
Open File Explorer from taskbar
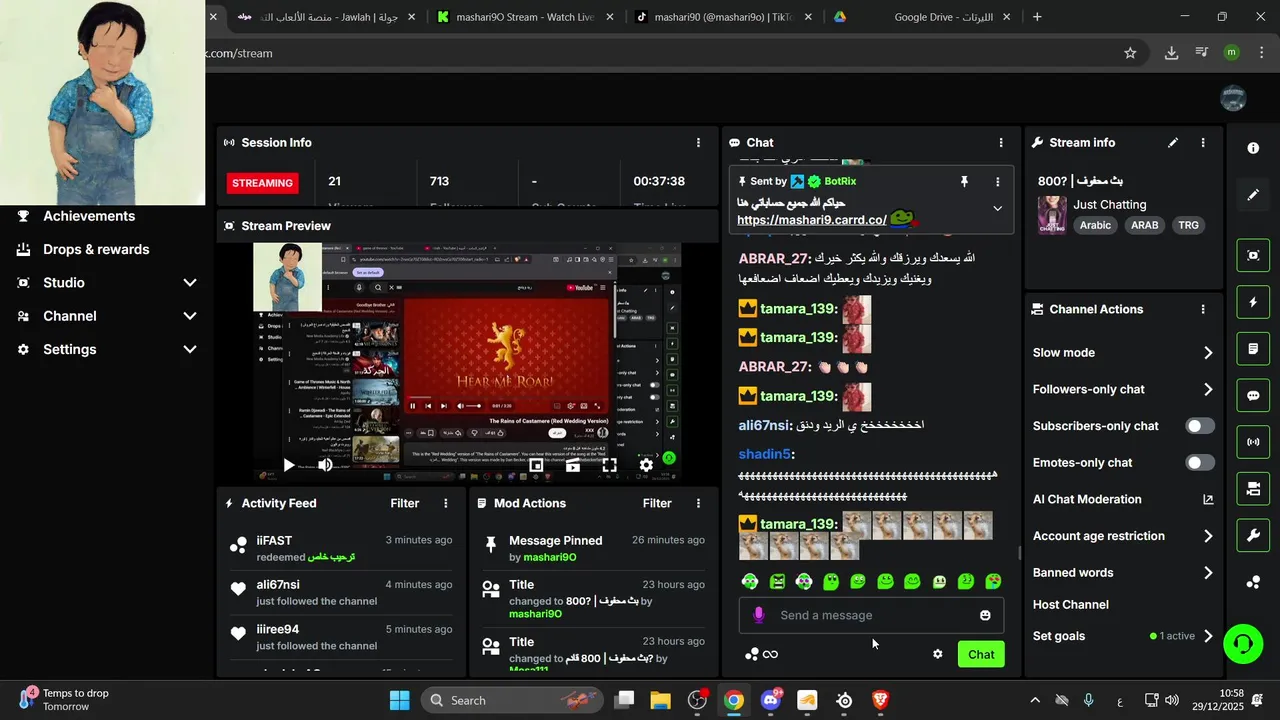coord(661,700)
